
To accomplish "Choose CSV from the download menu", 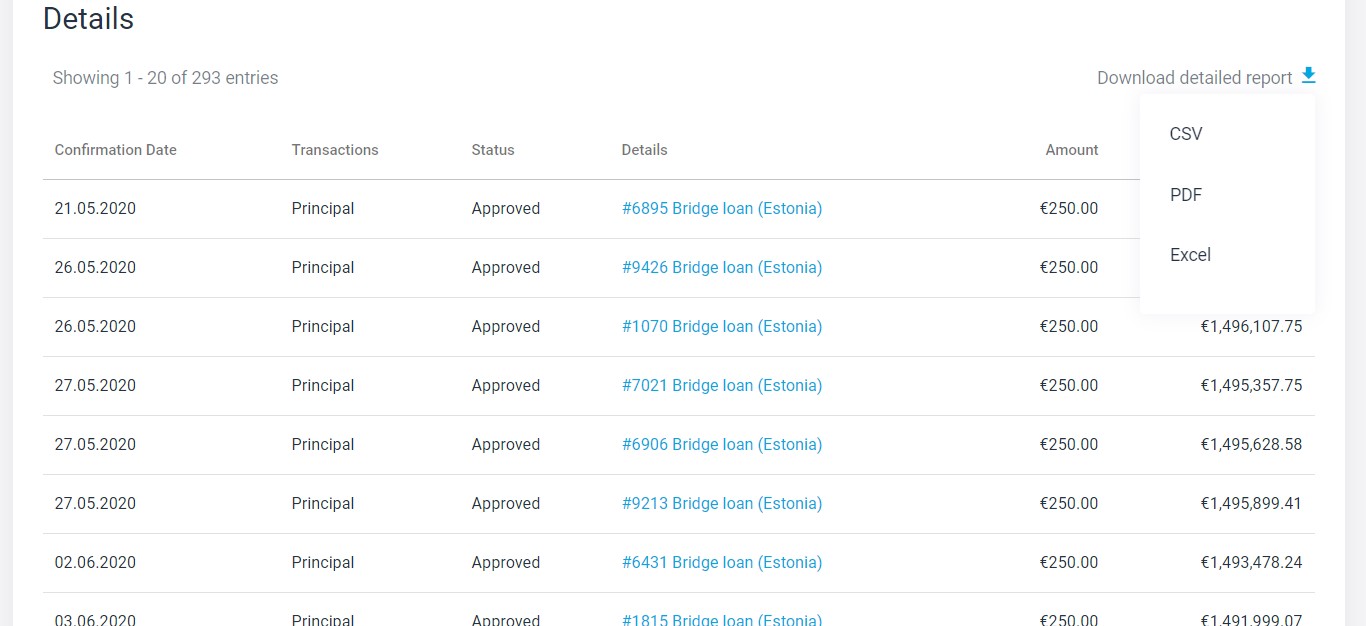I will pos(1186,134).
